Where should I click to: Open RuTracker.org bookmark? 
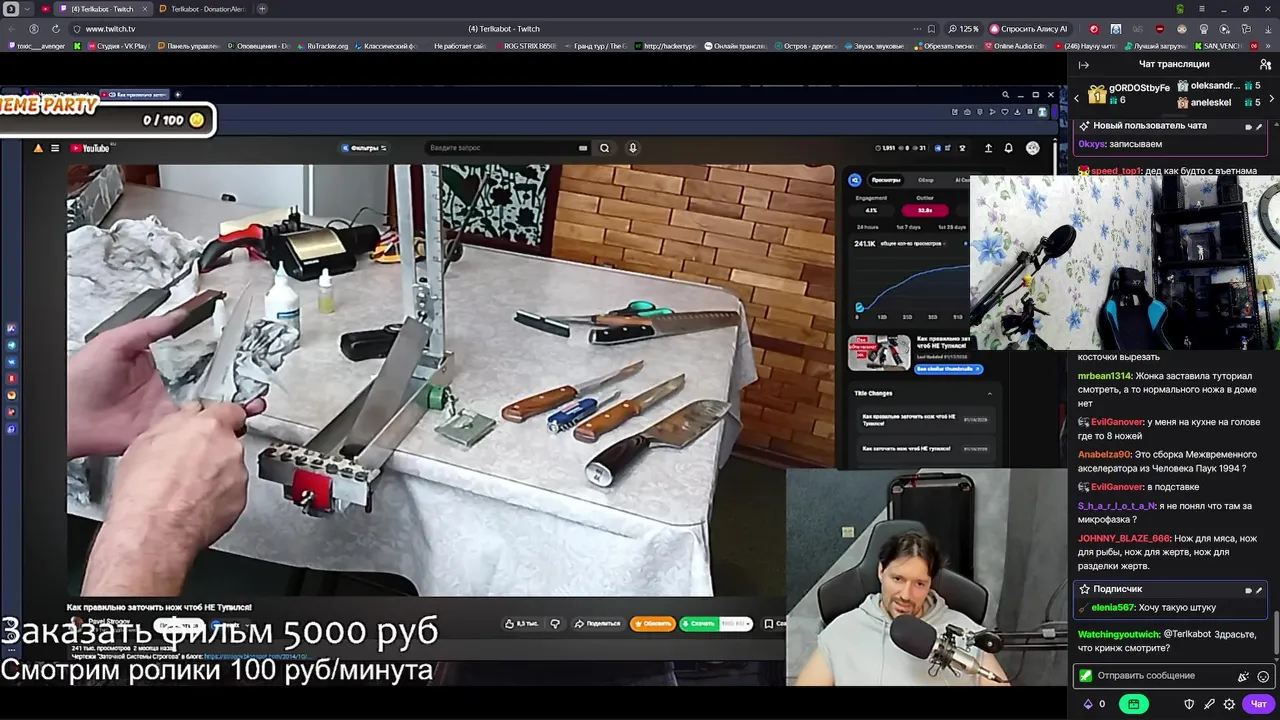[323, 46]
